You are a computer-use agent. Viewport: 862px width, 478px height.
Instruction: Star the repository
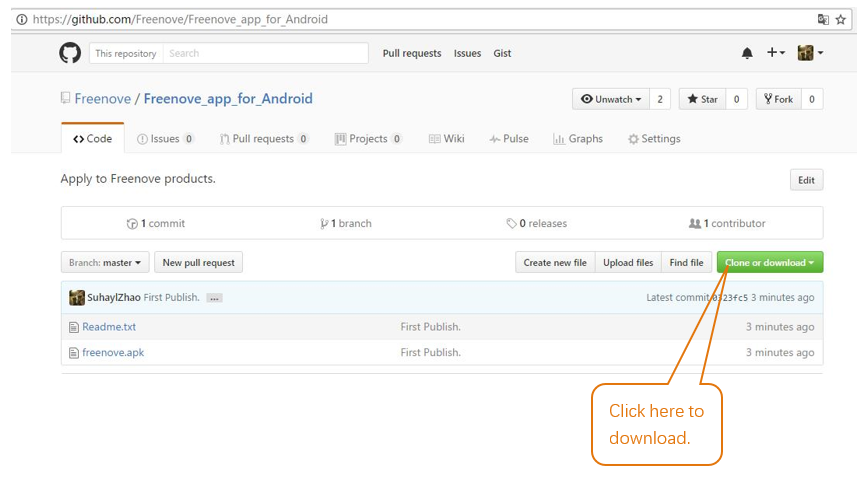point(702,99)
